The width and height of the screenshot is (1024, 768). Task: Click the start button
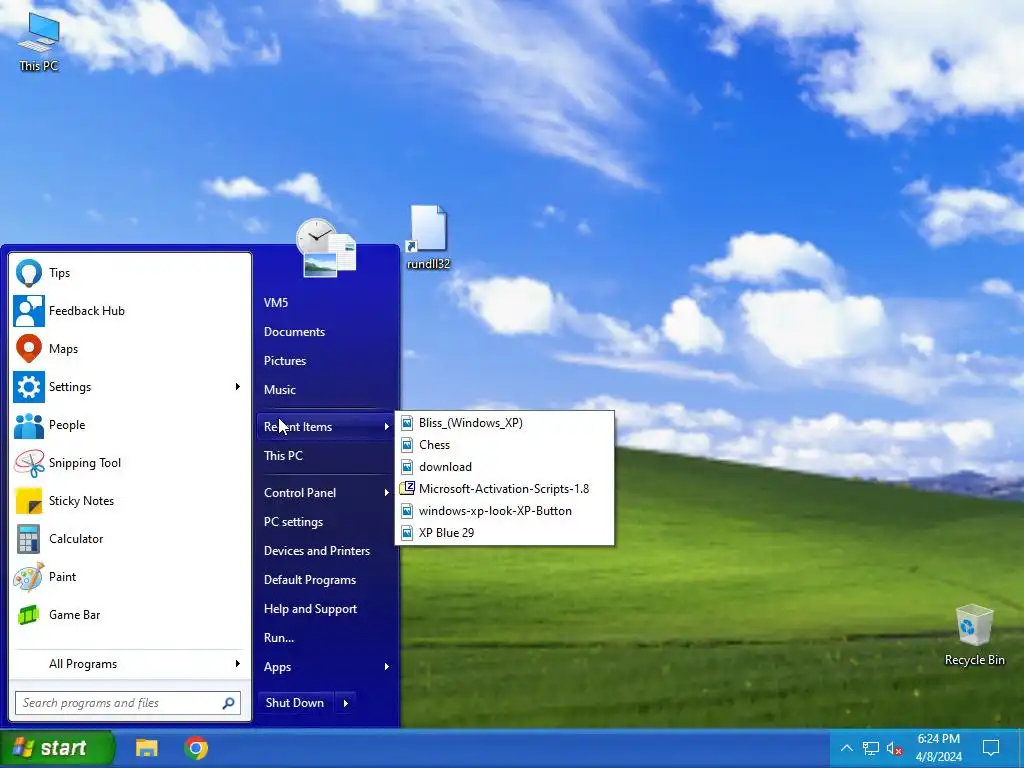[x=57, y=748]
